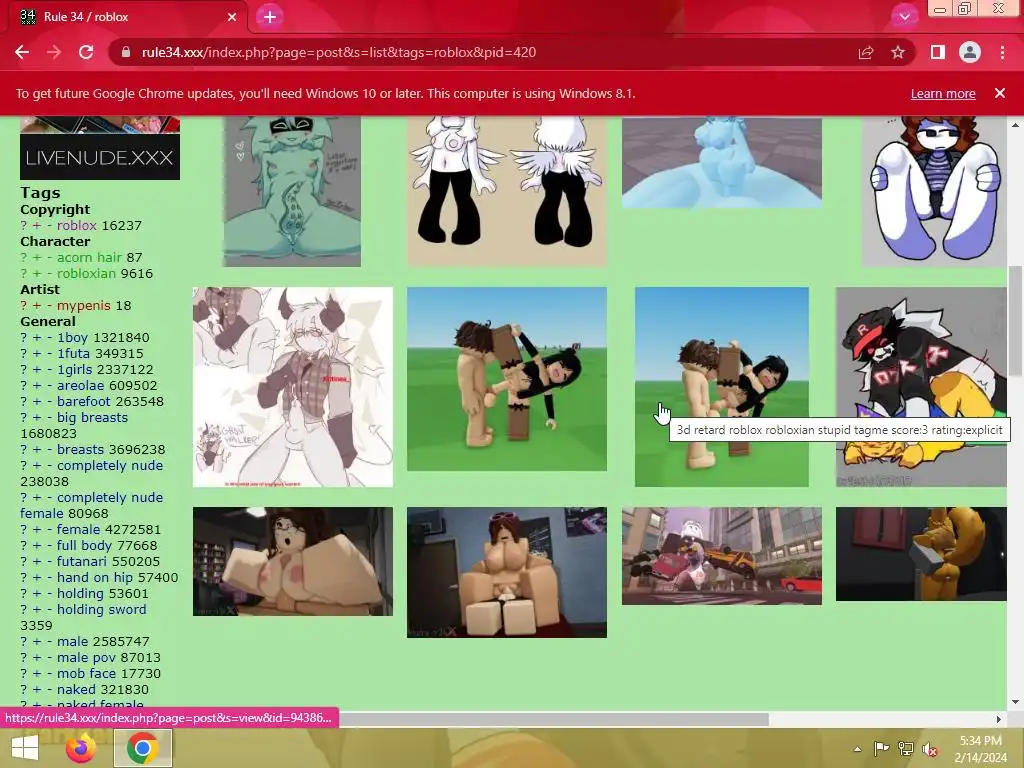The image size is (1024, 768).
Task: Open the Learn more link in the infobar
Action: (943, 93)
